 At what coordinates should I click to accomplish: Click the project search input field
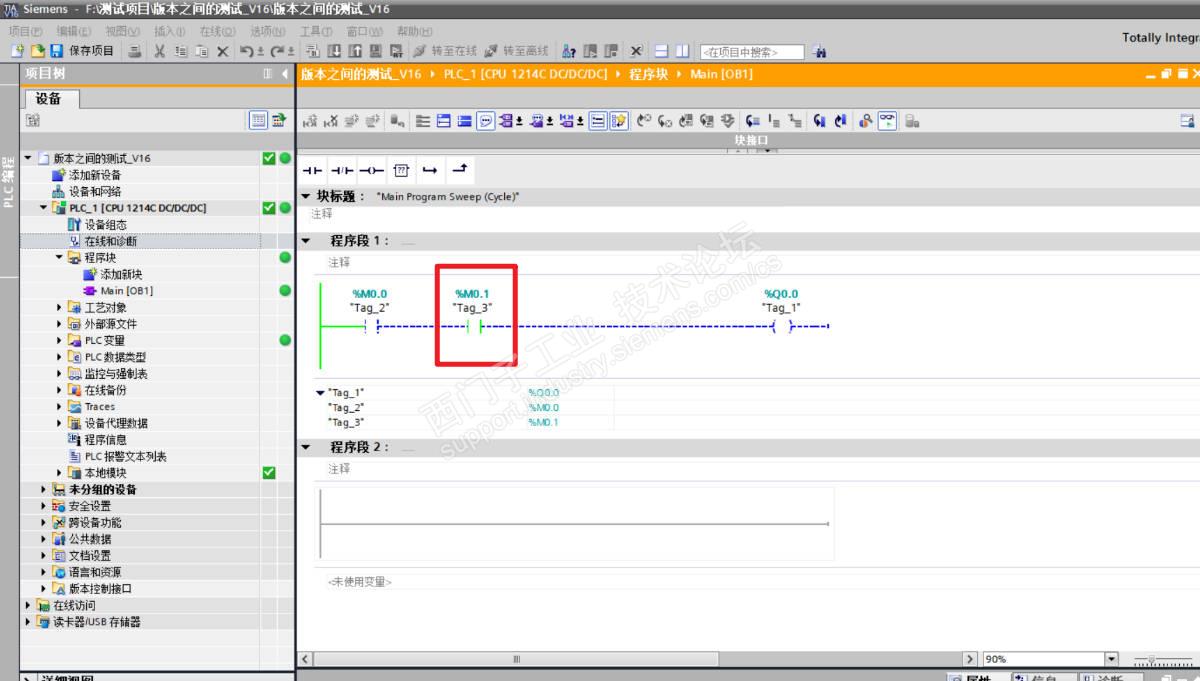[752, 52]
